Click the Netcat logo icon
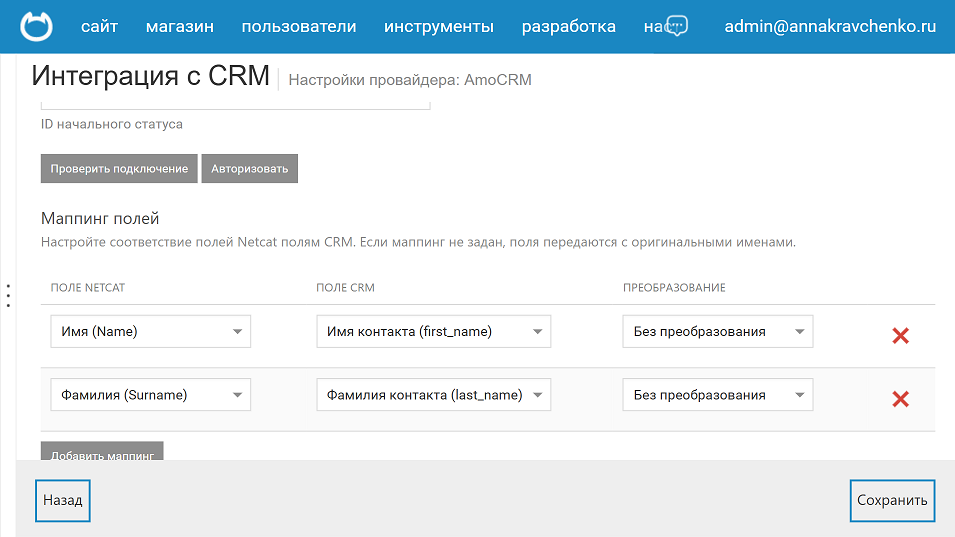955x537 pixels. (x=37, y=27)
